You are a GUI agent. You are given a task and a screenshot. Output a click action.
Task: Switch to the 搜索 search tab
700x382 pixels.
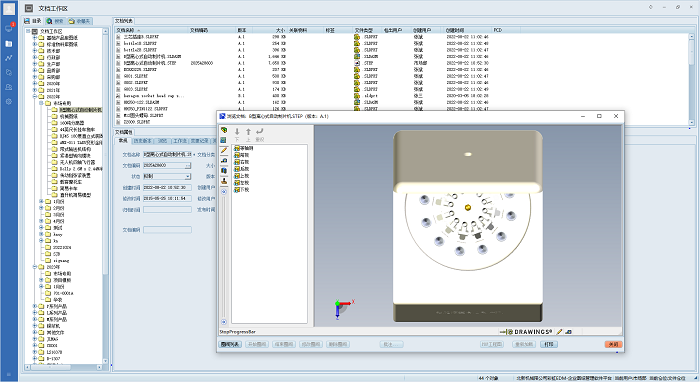pos(55,21)
